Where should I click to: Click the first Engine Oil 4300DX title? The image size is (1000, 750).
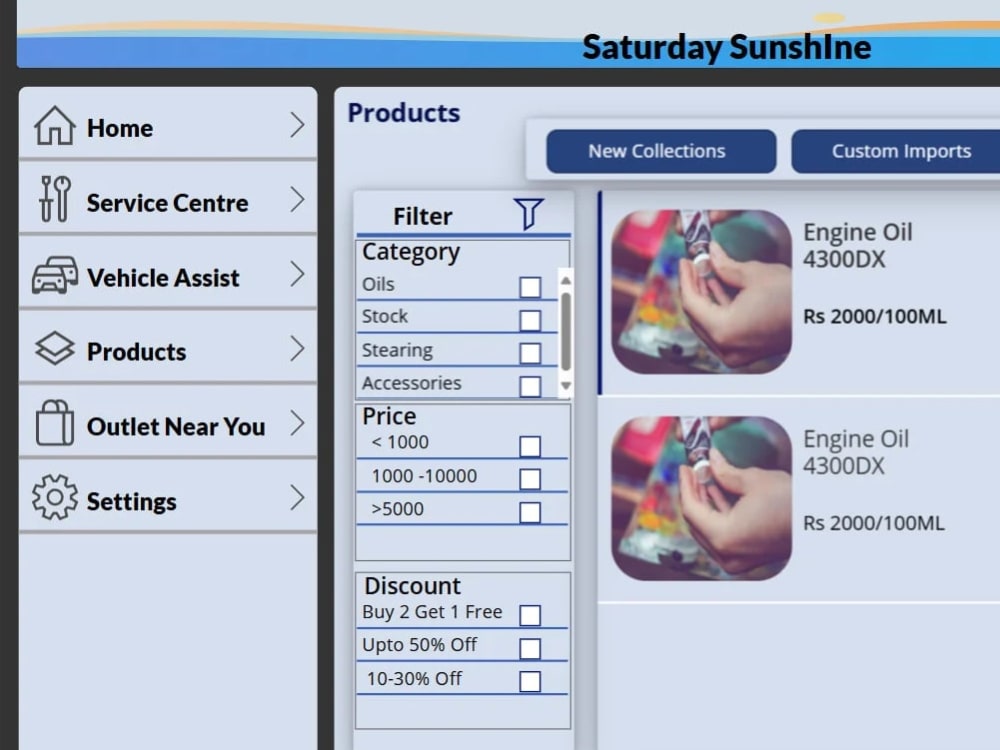click(857, 246)
